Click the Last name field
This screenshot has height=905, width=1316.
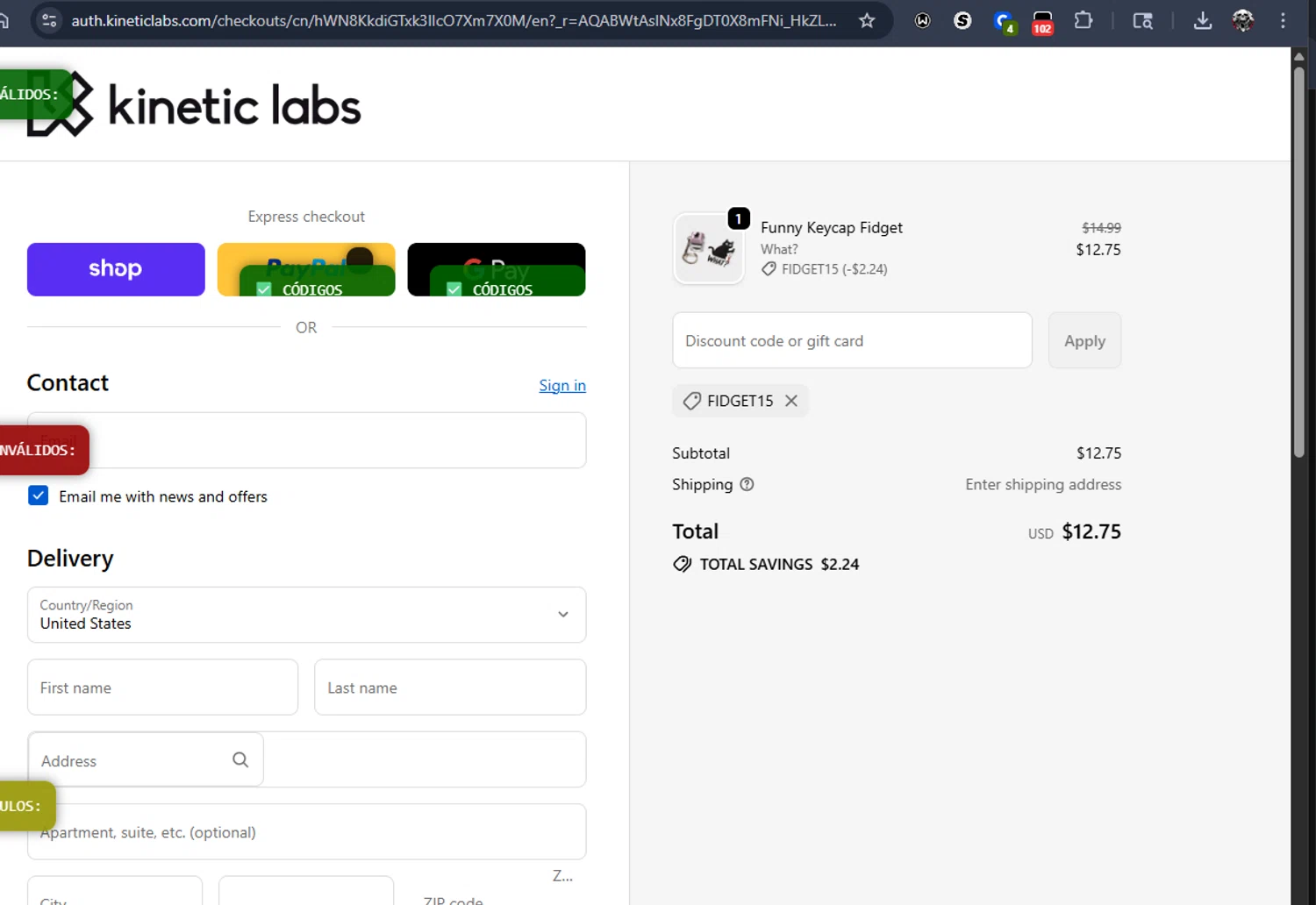coord(450,688)
